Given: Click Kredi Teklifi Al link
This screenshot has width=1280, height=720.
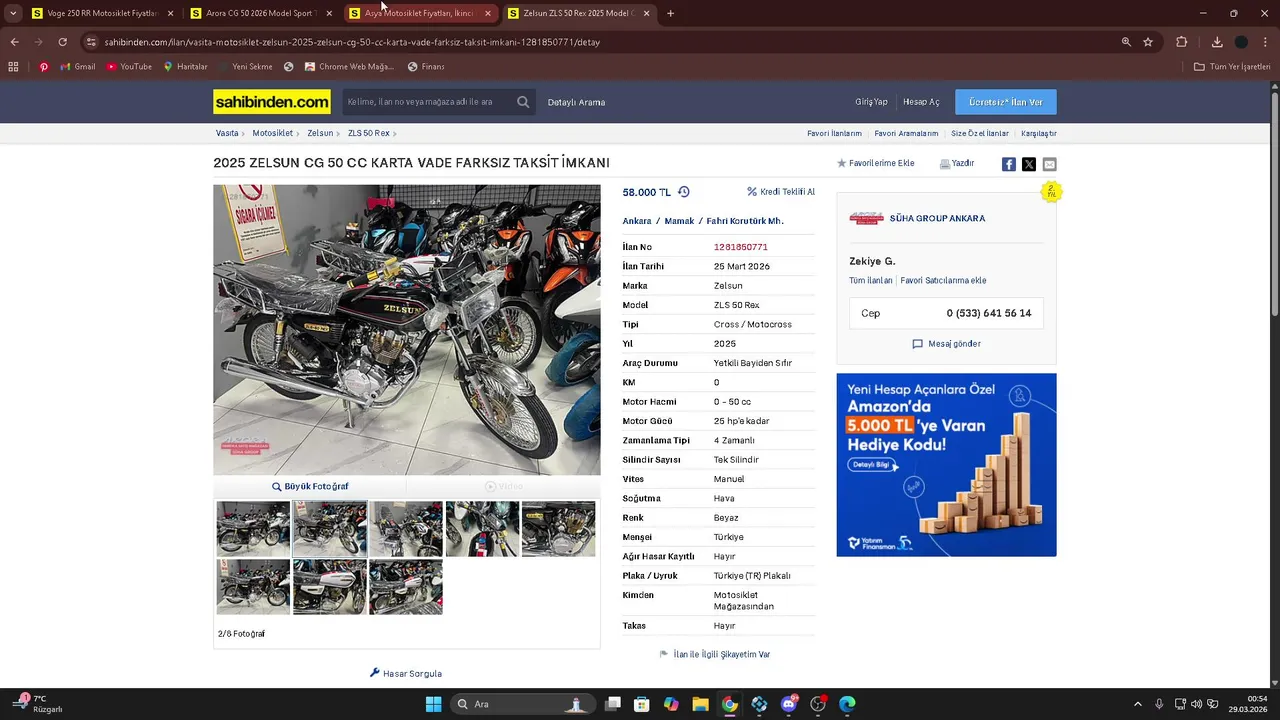Looking at the screenshot, I should (781, 192).
